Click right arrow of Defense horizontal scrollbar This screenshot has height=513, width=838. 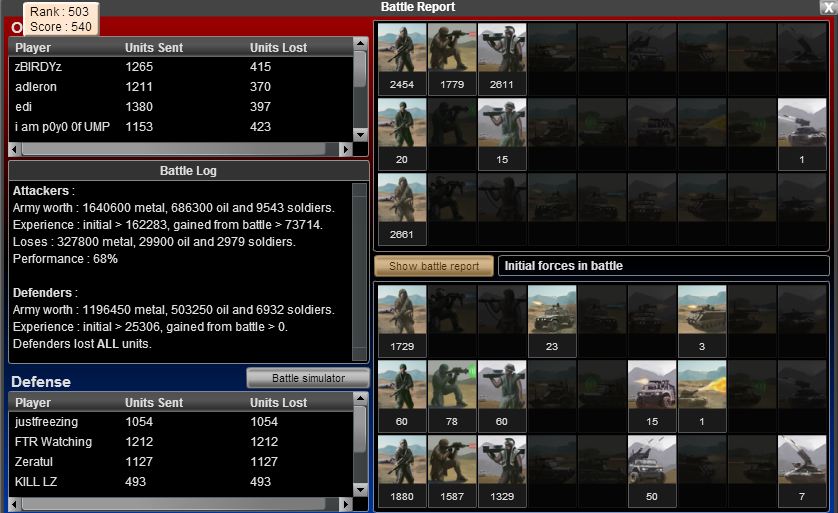(346, 504)
